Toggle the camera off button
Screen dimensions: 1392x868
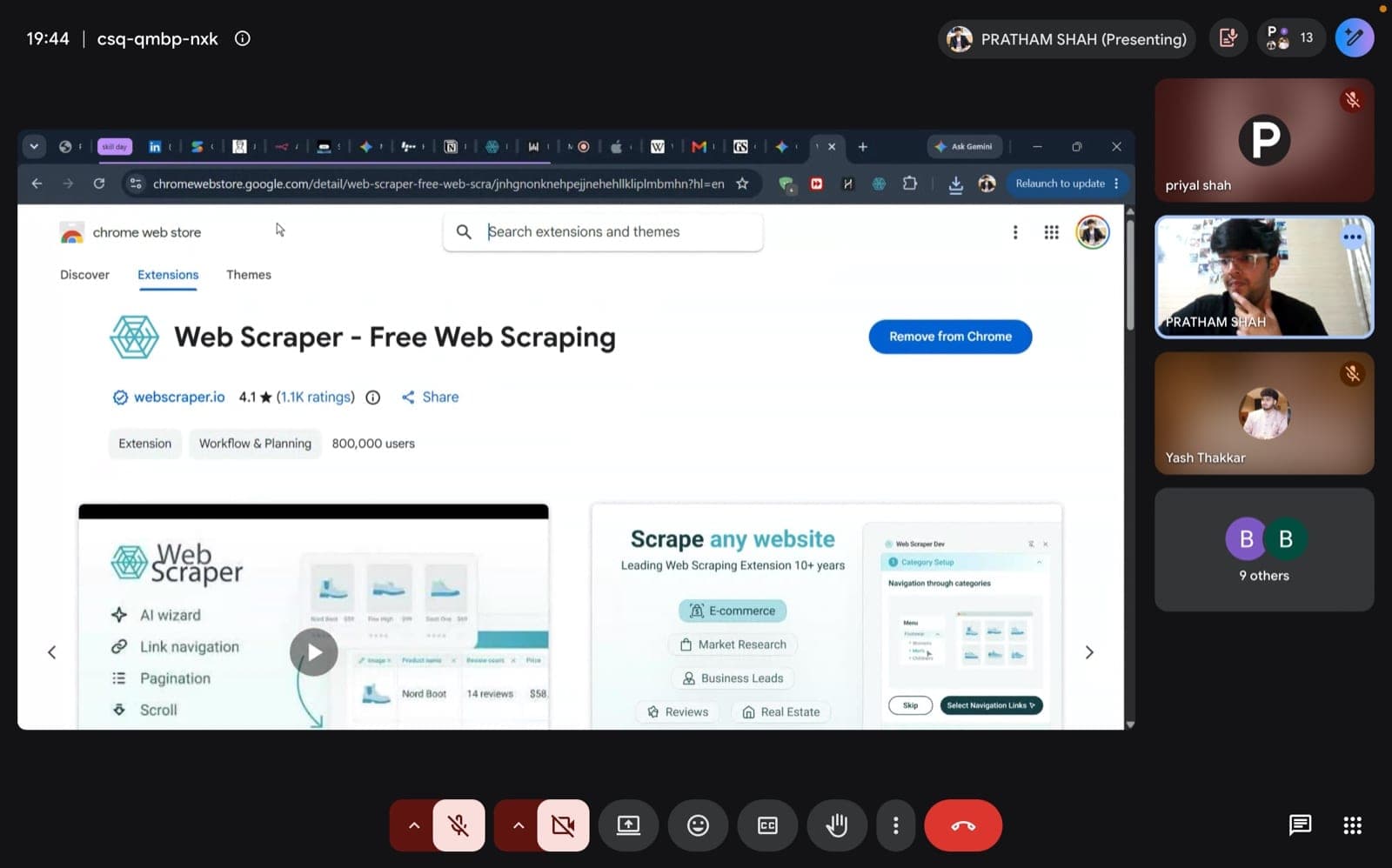(x=563, y=825)
